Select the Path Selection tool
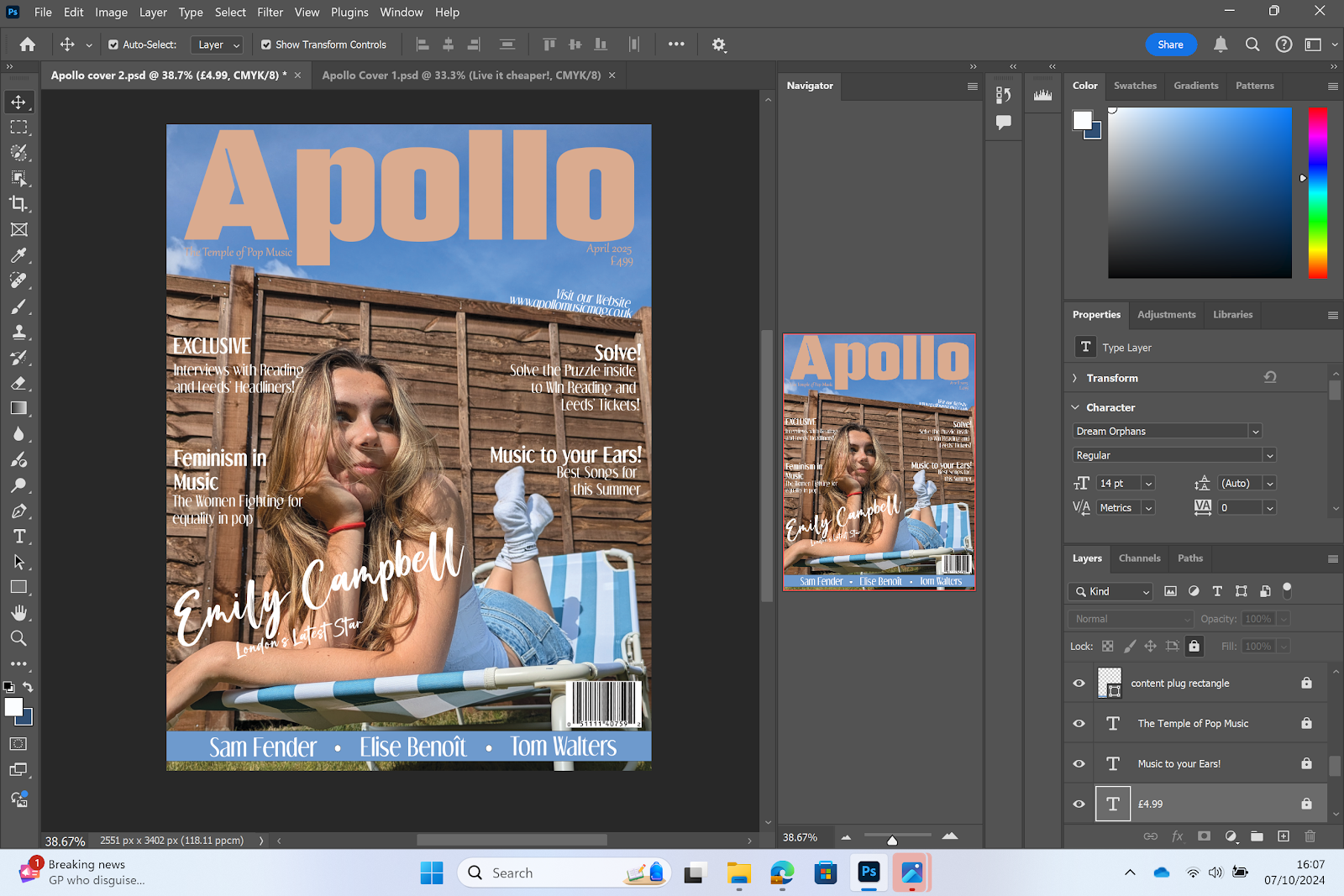The width and height of the screenshot is (1344, 896). (x=18, y=562)
